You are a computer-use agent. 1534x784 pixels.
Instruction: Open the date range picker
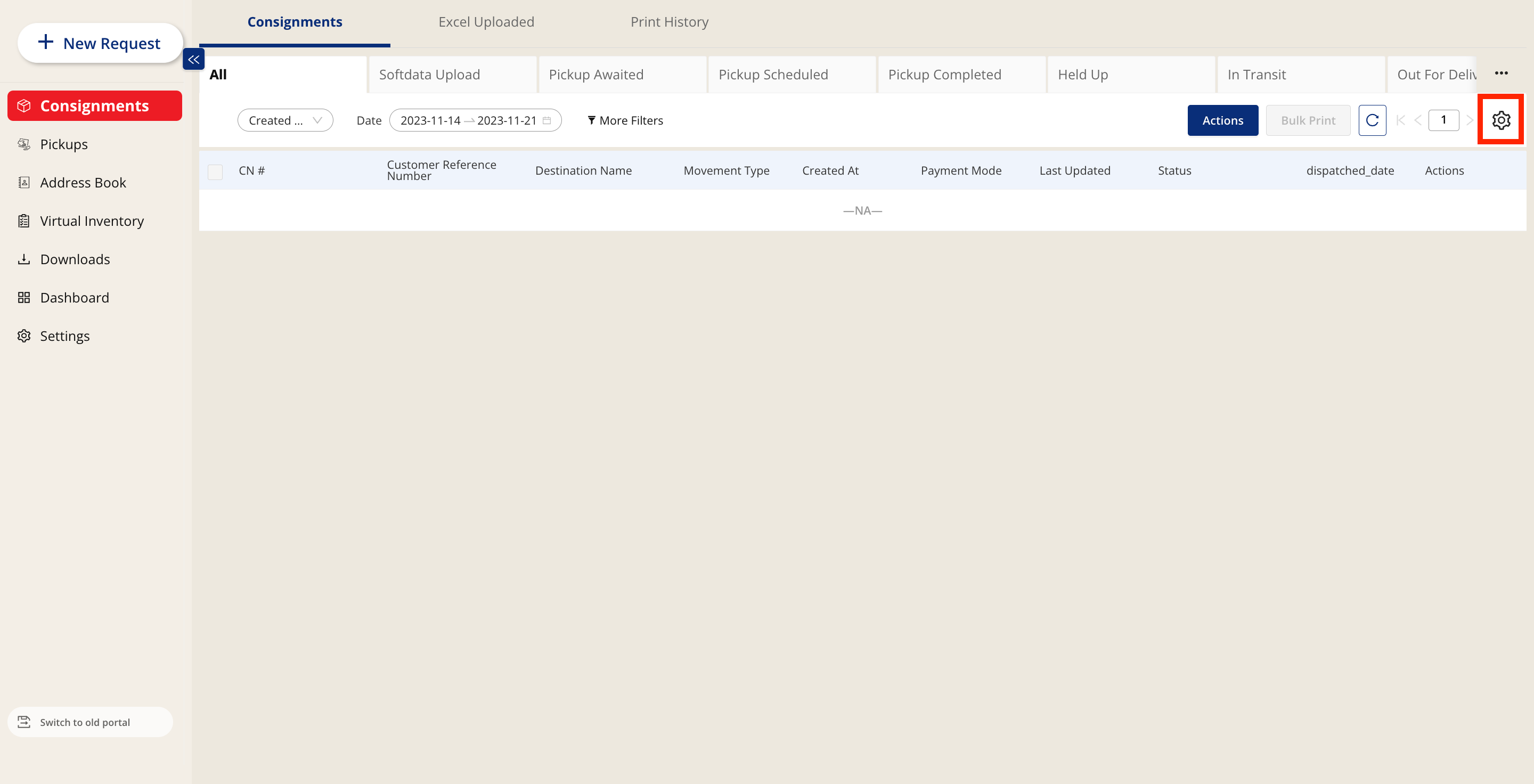[x=475, y=120]
